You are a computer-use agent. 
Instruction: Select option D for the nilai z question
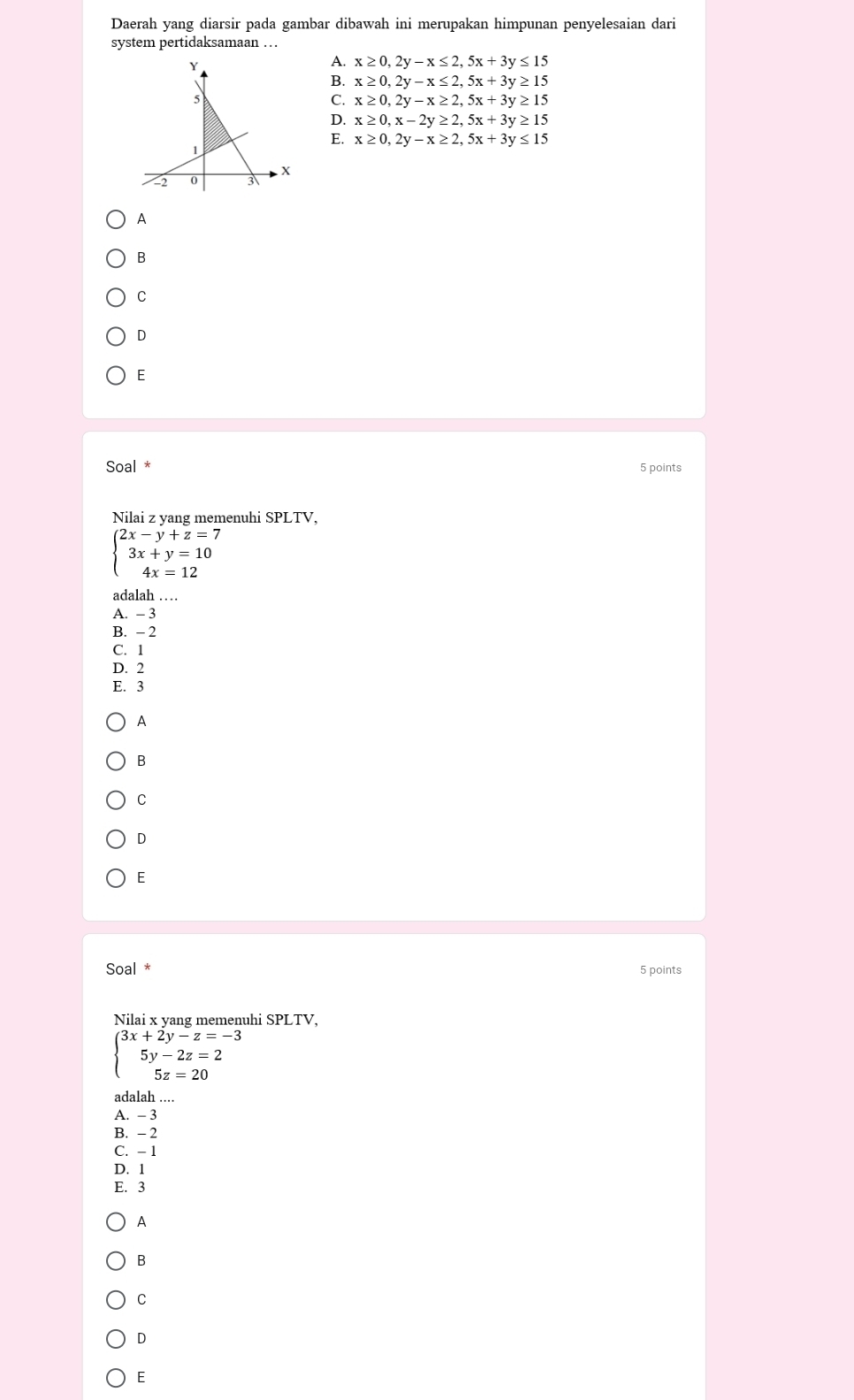tap(116, 839)
